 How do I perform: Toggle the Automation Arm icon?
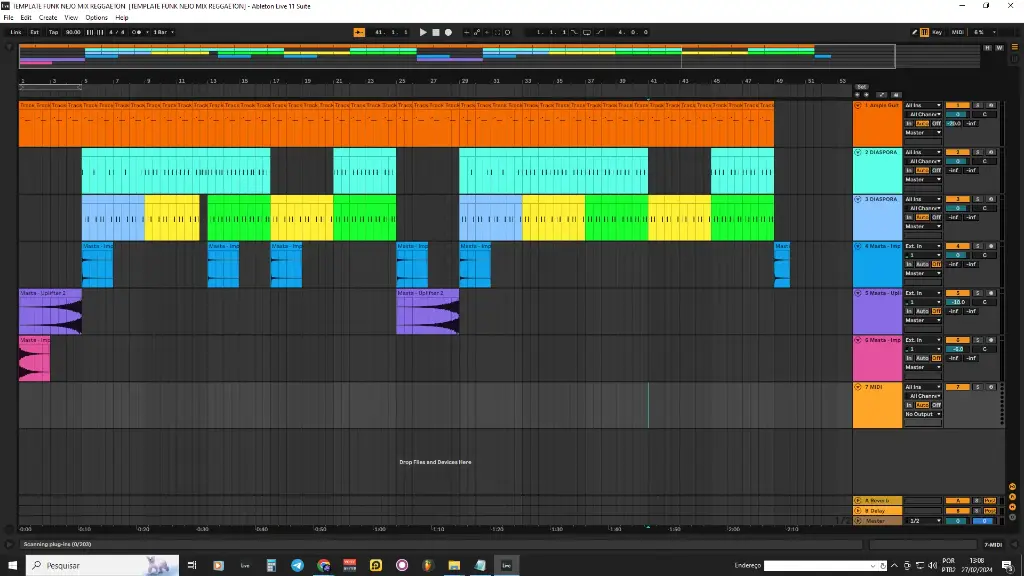(x=476, y=32)
